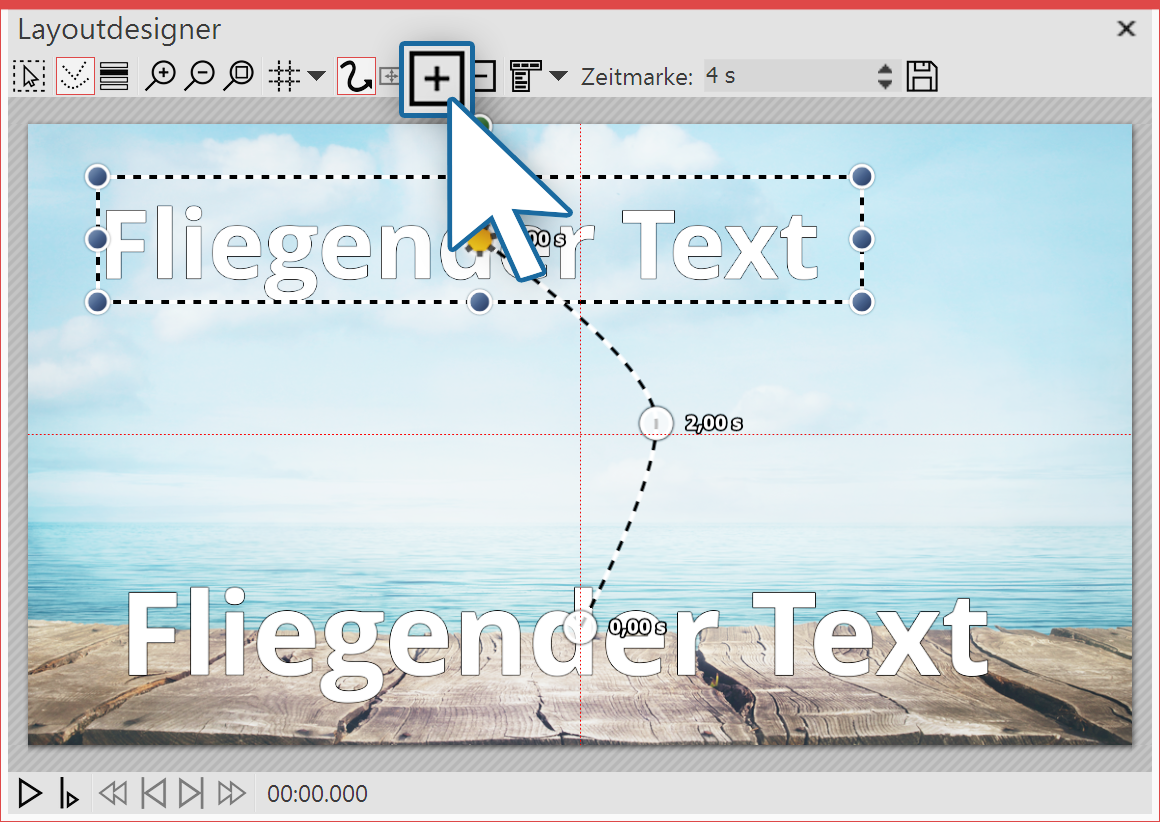
Task: Toggle the move-marker mode icon
Action: [391, 75]
